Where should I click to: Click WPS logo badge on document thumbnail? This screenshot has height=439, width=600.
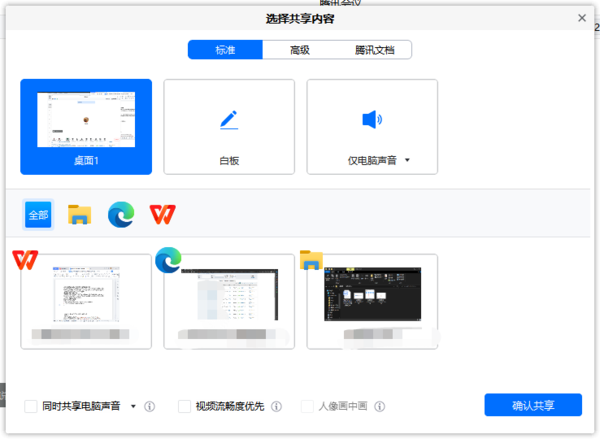[25, 260]
